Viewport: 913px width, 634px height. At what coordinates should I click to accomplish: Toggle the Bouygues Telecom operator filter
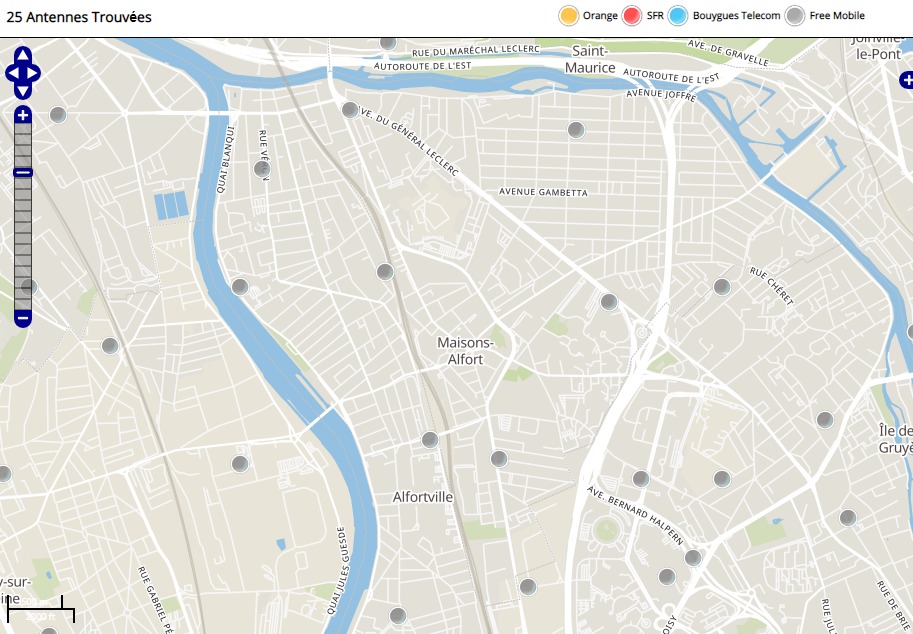tap(679, 16)
